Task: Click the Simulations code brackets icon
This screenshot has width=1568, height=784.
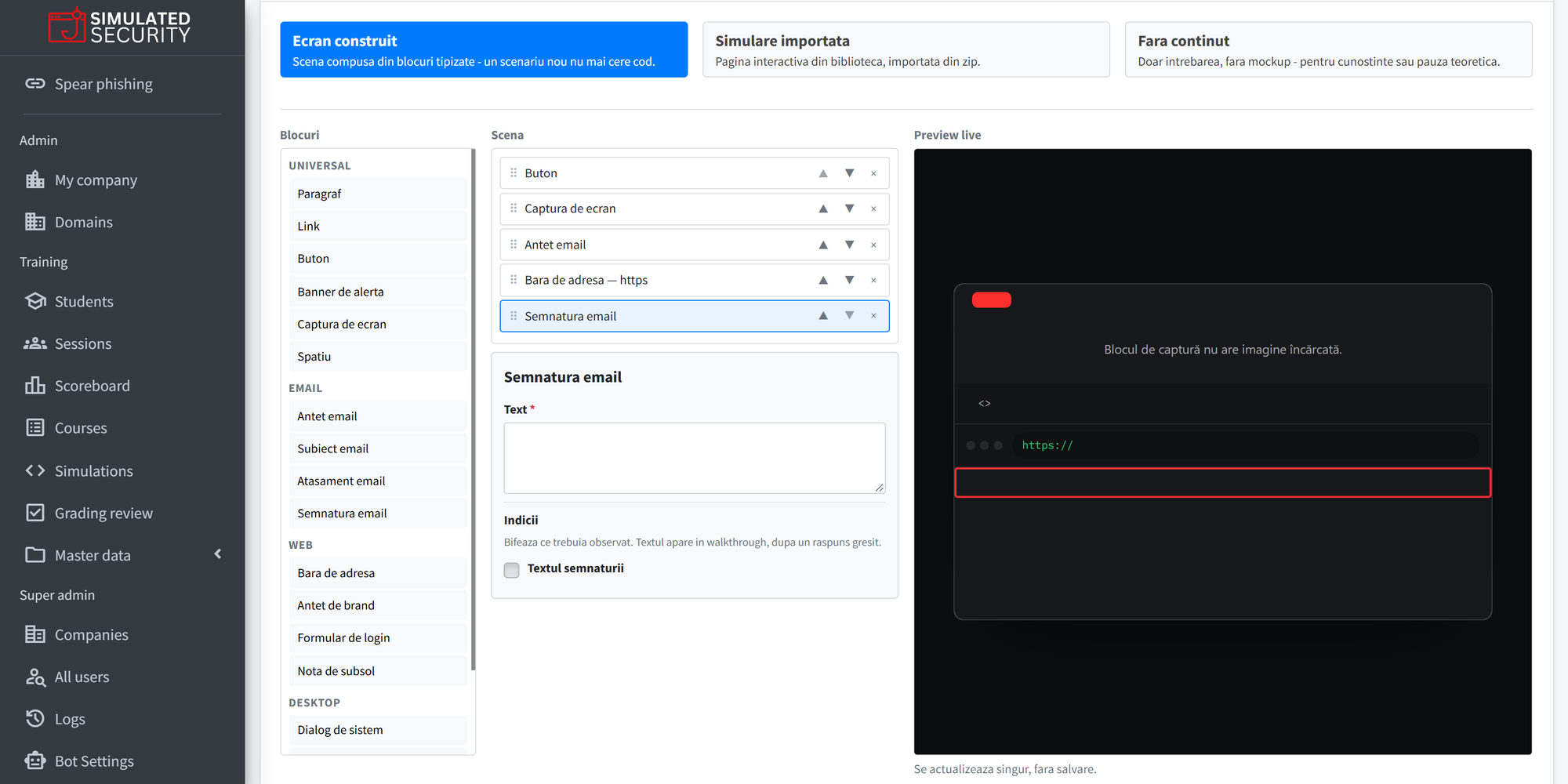Action: tap(35, 470)
